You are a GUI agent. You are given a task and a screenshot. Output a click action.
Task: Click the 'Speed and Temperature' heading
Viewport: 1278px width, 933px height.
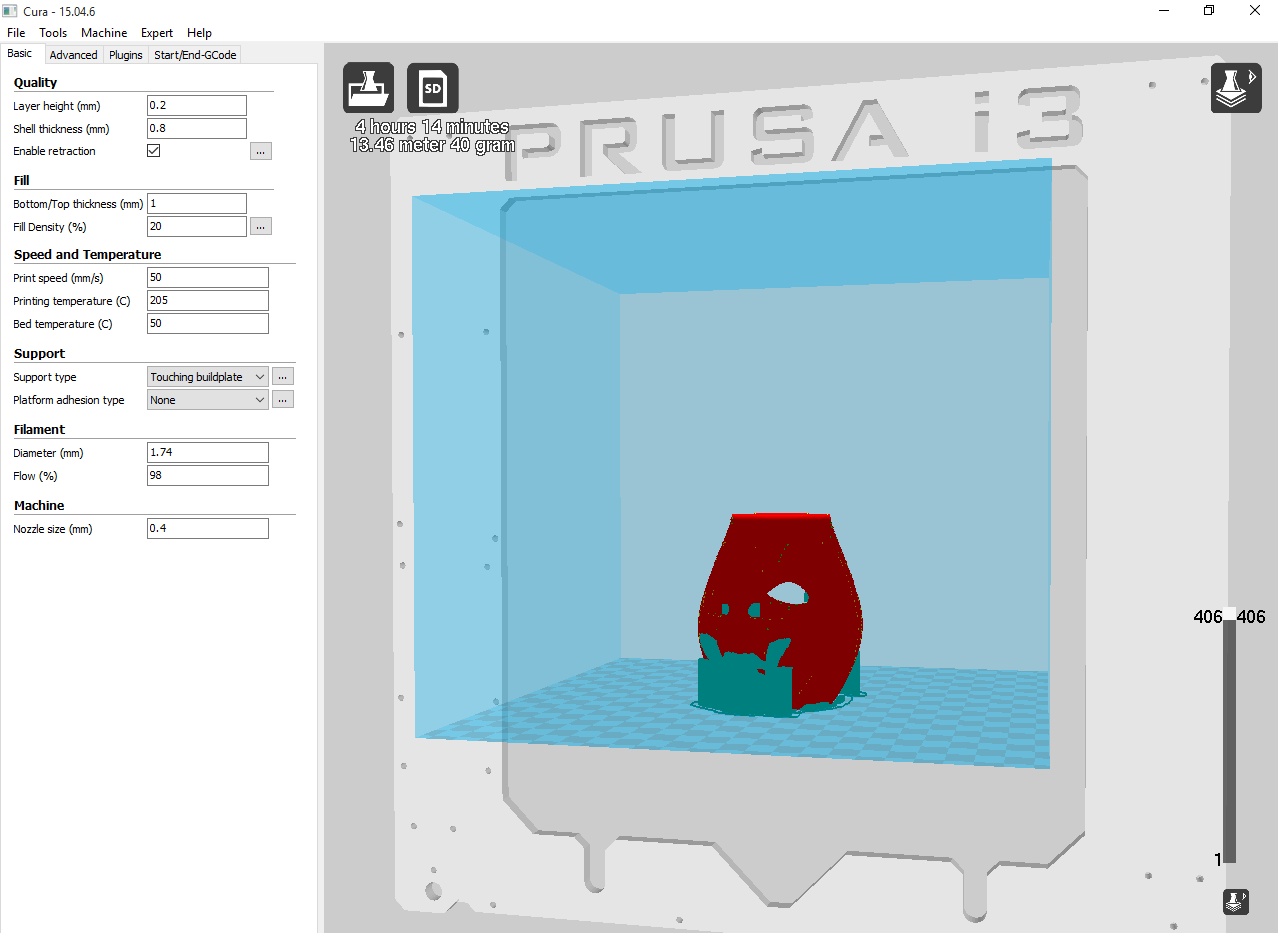87,254
